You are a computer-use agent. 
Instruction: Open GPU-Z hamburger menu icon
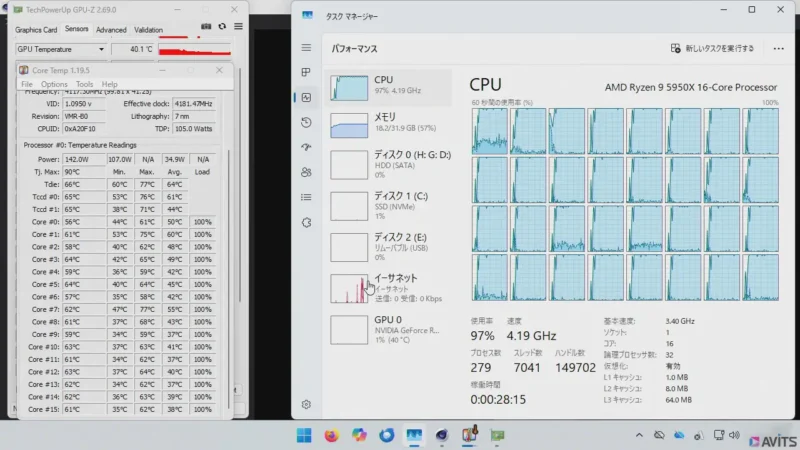(x=238, y=26)
